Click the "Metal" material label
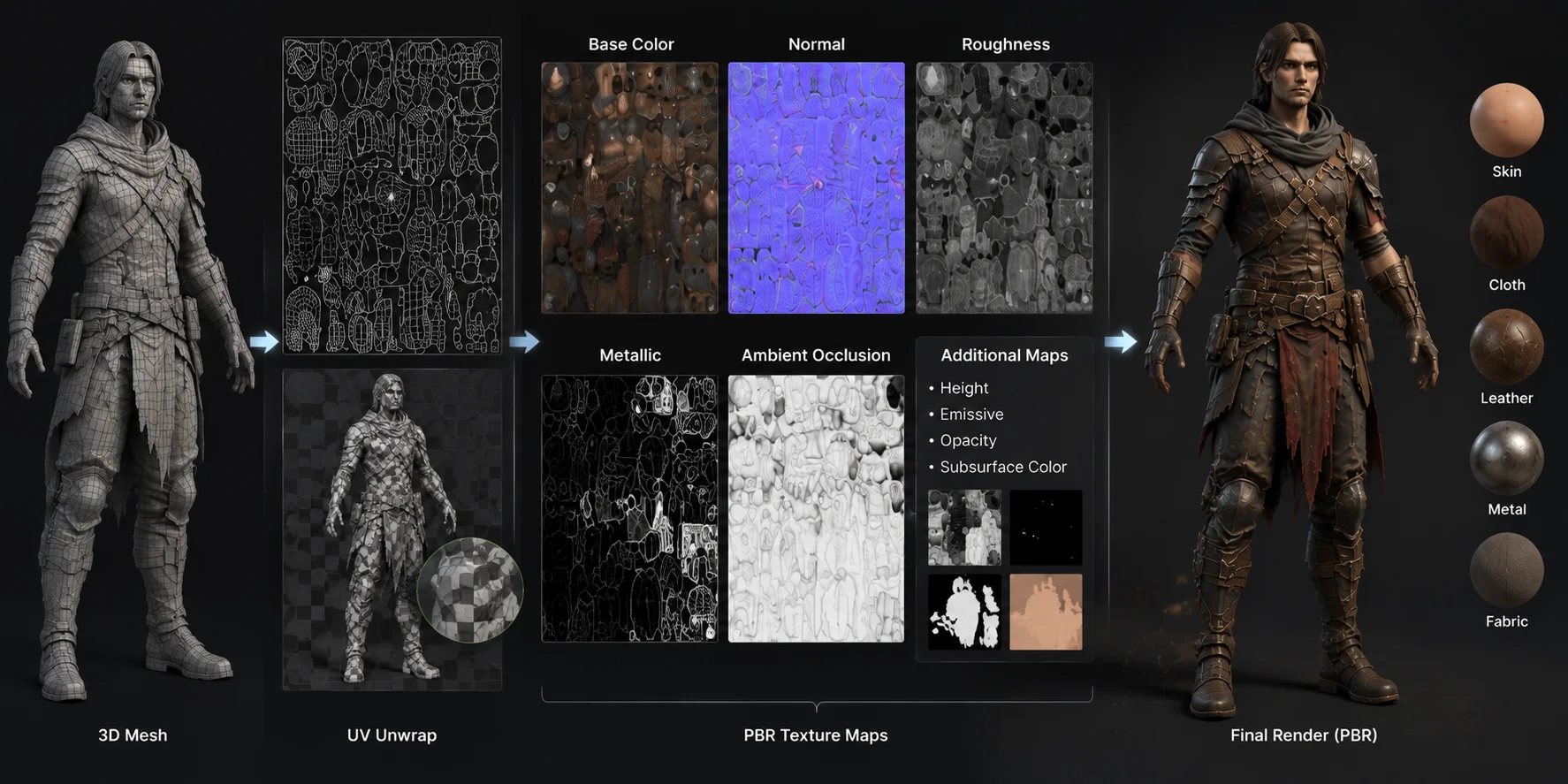Image resolution: width=1568 pixels, height=784 pixels. (x=1507, y=509)
